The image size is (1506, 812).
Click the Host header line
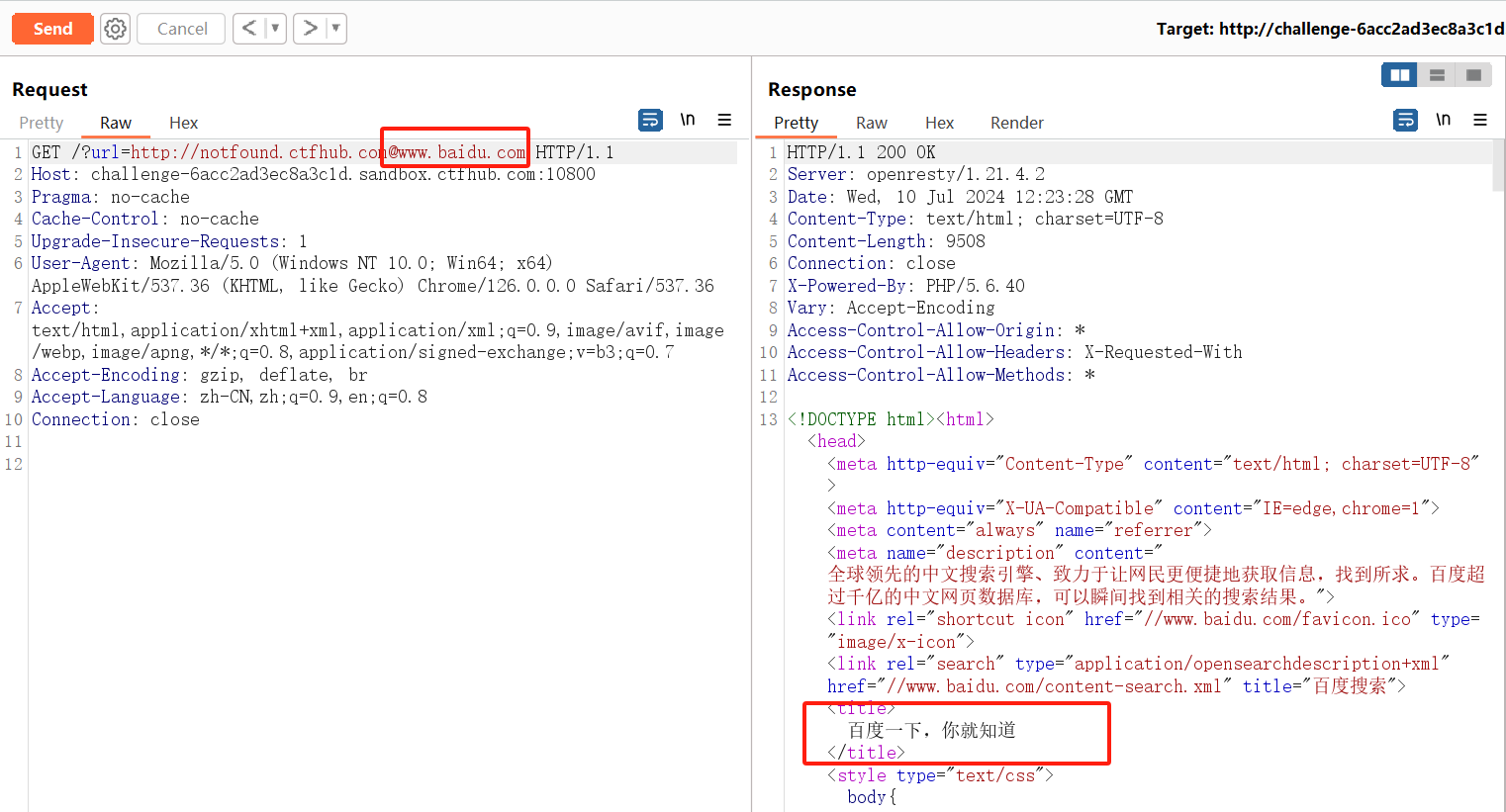pyautogui.click(x=314, y=174)
